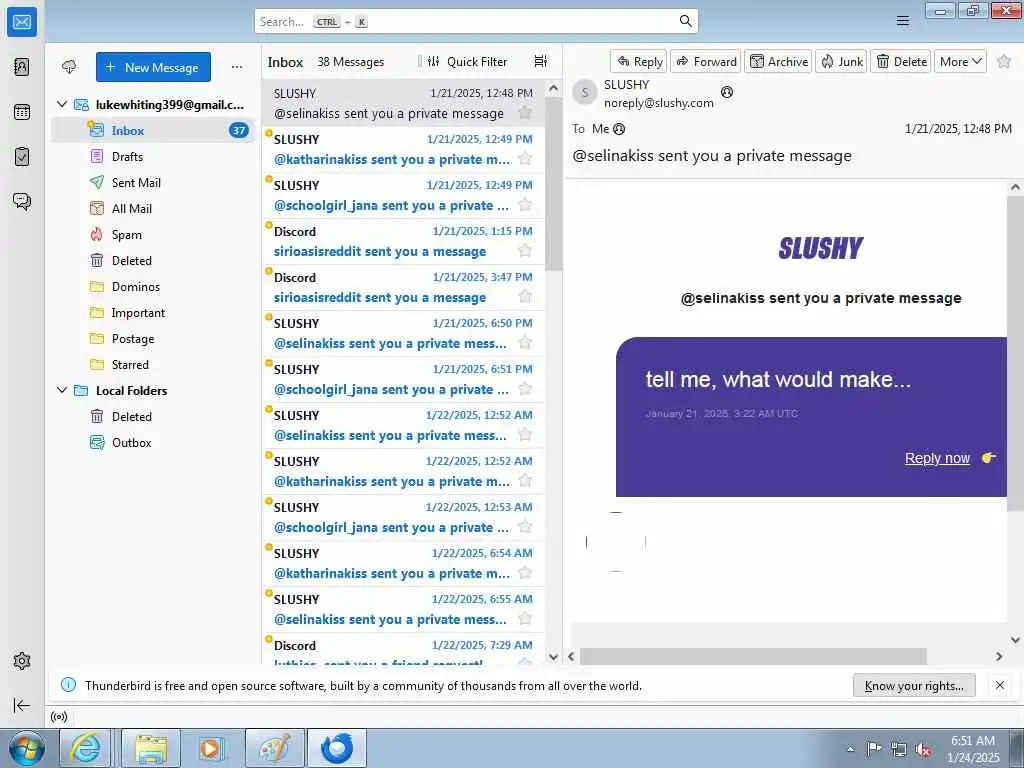
Task: Mark the open message as Junk
Action: pyautogui.click(x=841, y=61)
